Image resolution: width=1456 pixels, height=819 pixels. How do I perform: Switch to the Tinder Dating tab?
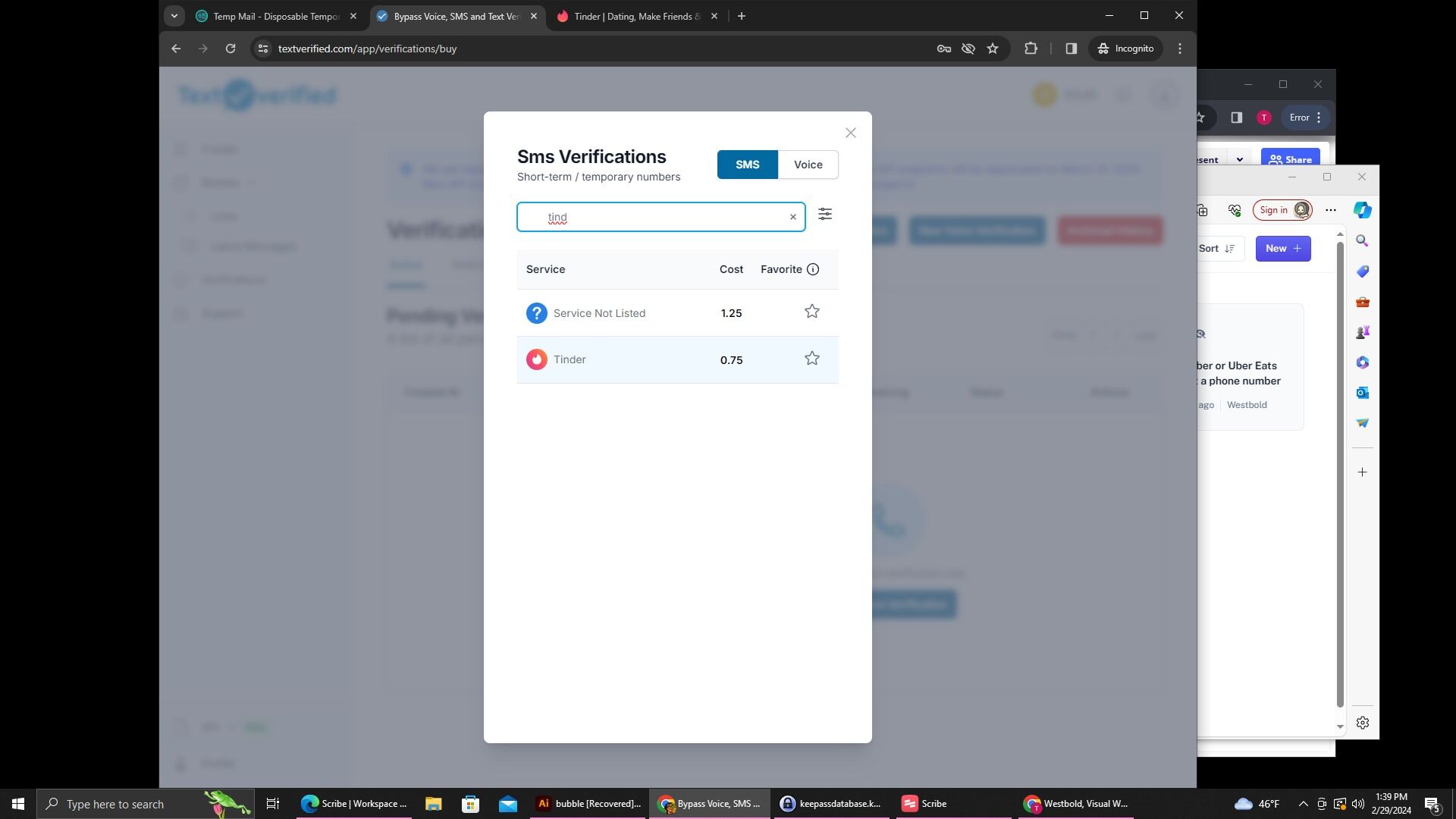(637, 16)
